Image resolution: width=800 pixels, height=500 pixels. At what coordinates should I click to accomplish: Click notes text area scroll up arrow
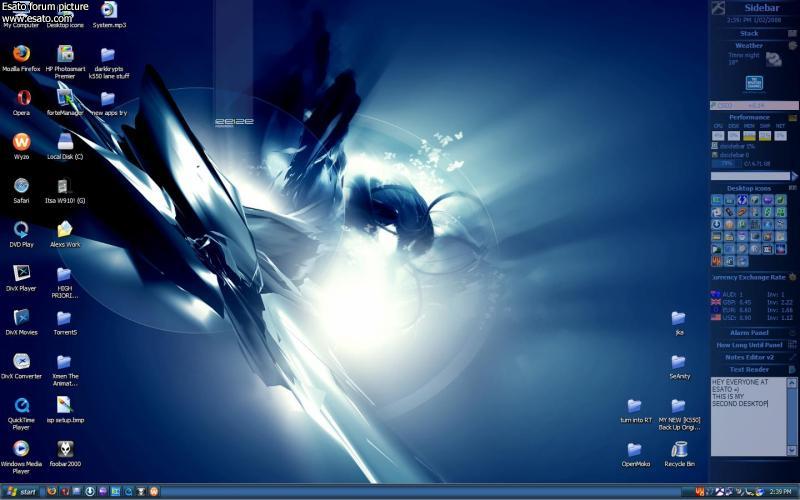pos(792,383)
